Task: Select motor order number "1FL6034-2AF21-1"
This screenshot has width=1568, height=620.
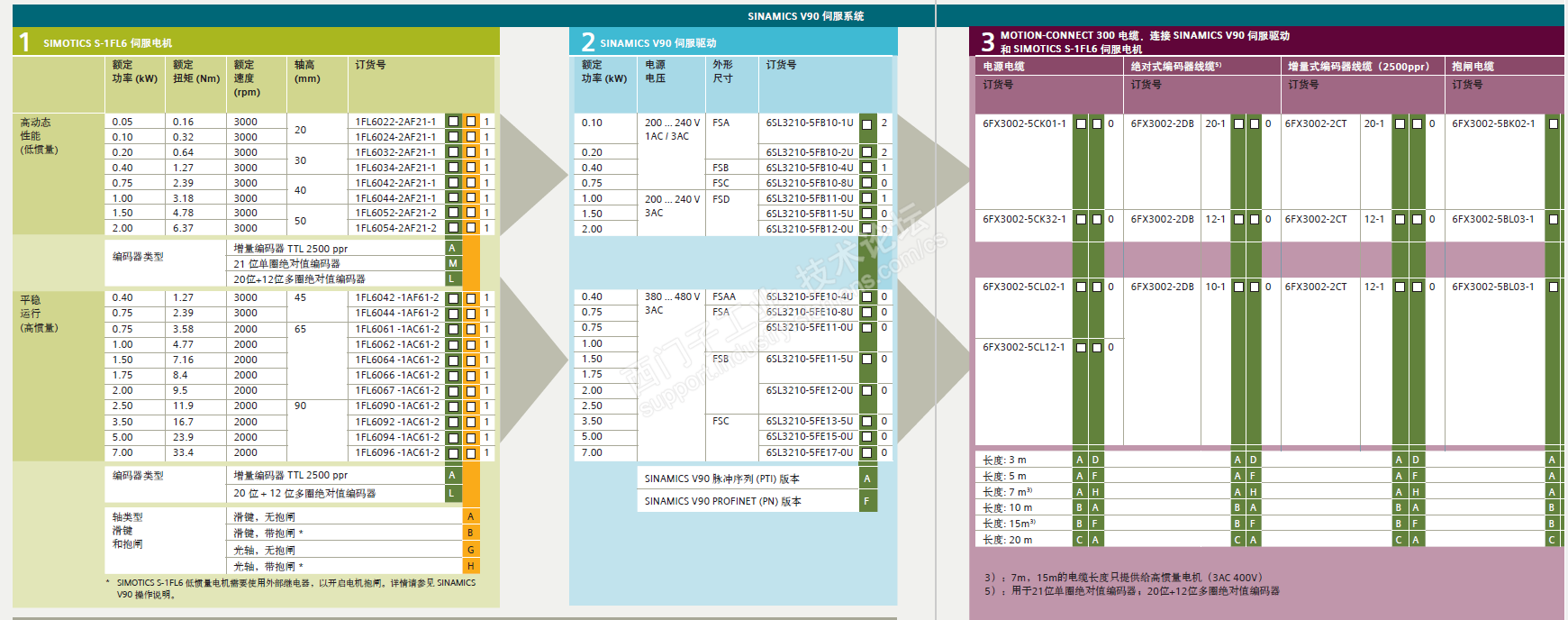Action: pos(395,168)
